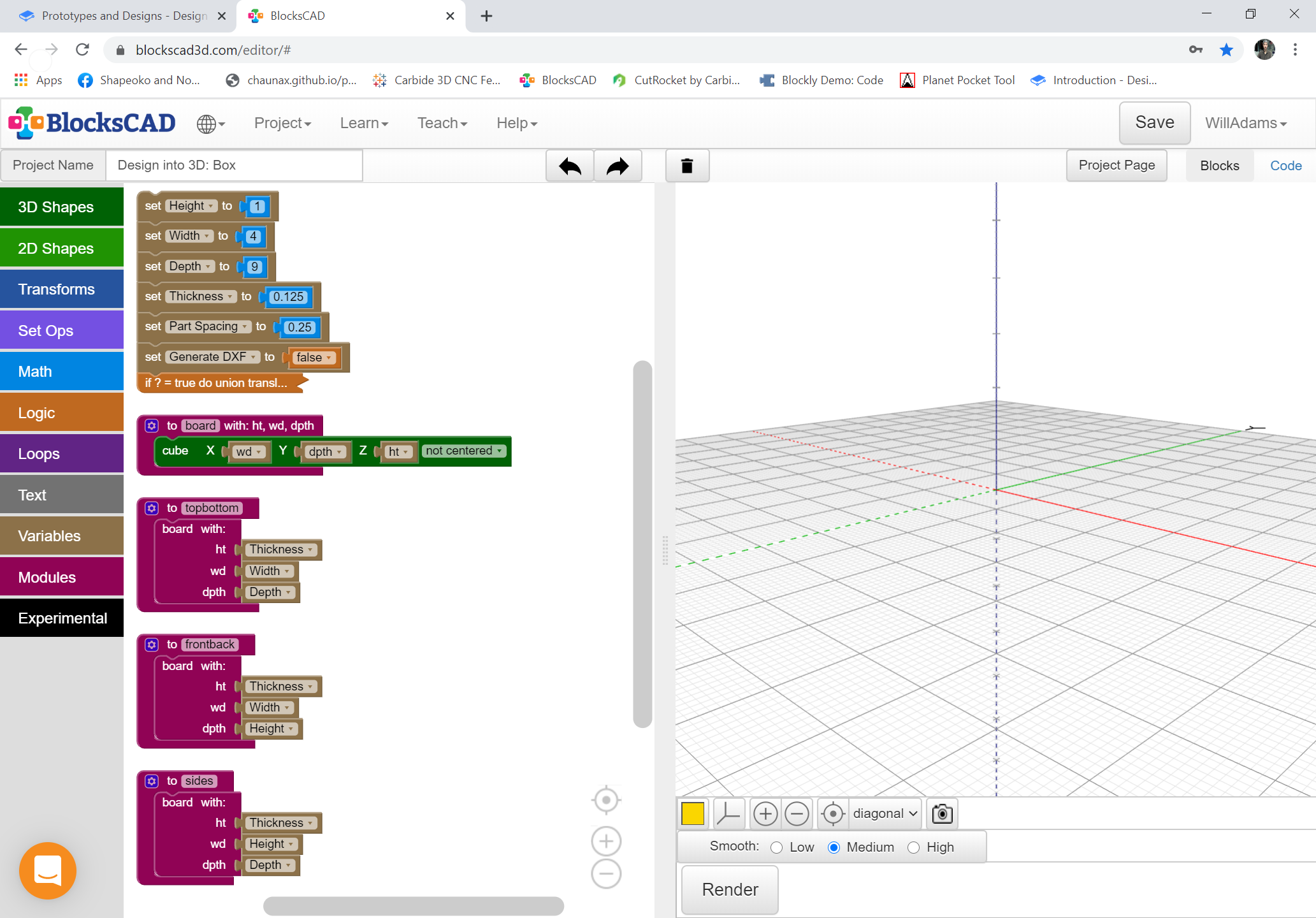Open the not centered dropdown on cube

(464, 451)
